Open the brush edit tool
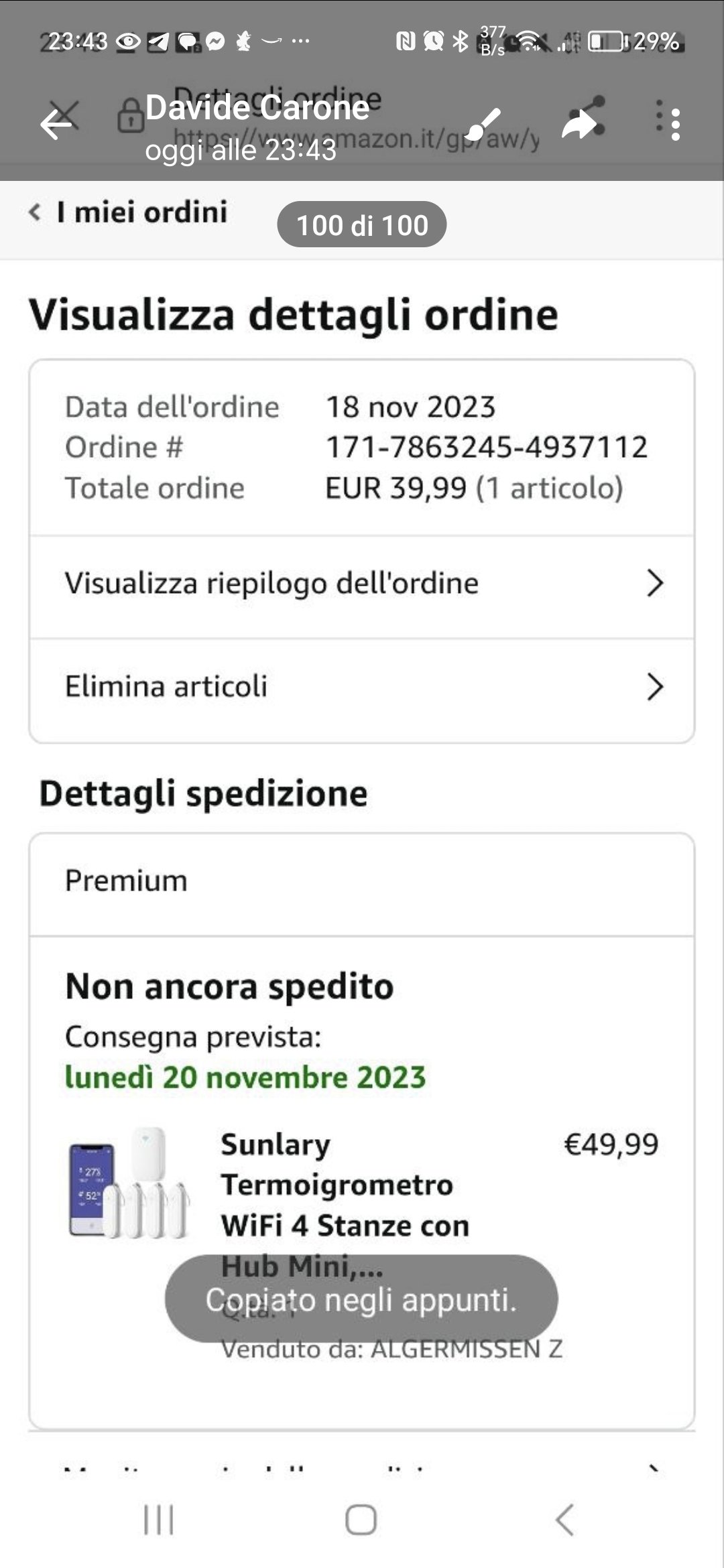Image resolution: width=724 pixels, height=1568 pixels. (x=482, y=125)
